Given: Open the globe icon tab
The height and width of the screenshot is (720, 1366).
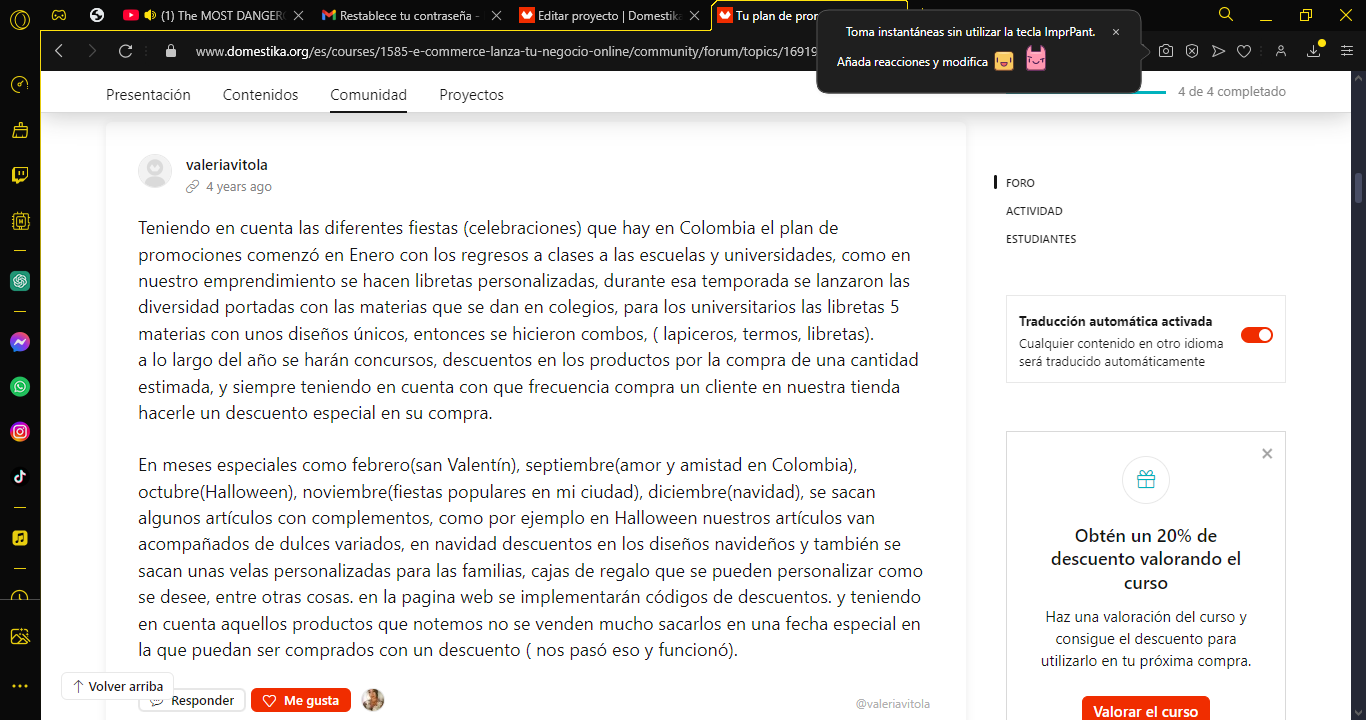Looking at the screenshot, I should point(96,15).
